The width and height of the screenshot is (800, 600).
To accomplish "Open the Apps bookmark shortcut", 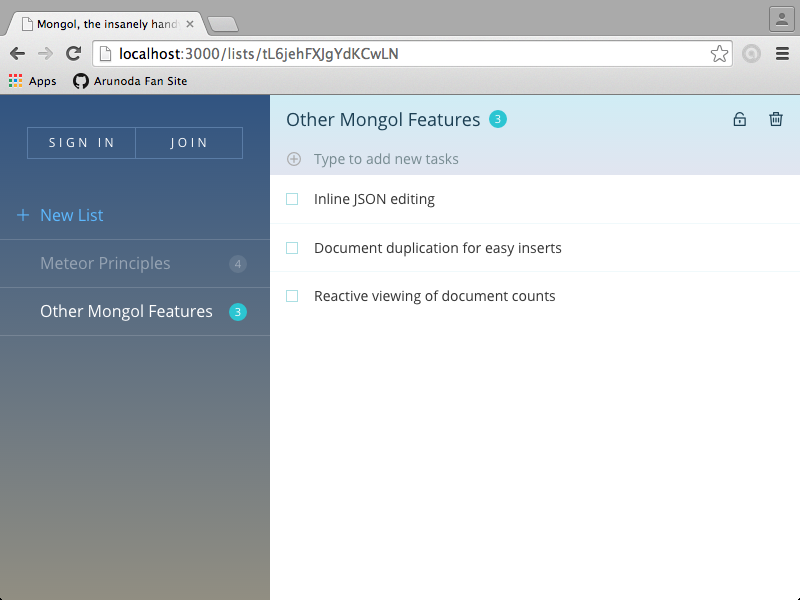I will [33, 81].
